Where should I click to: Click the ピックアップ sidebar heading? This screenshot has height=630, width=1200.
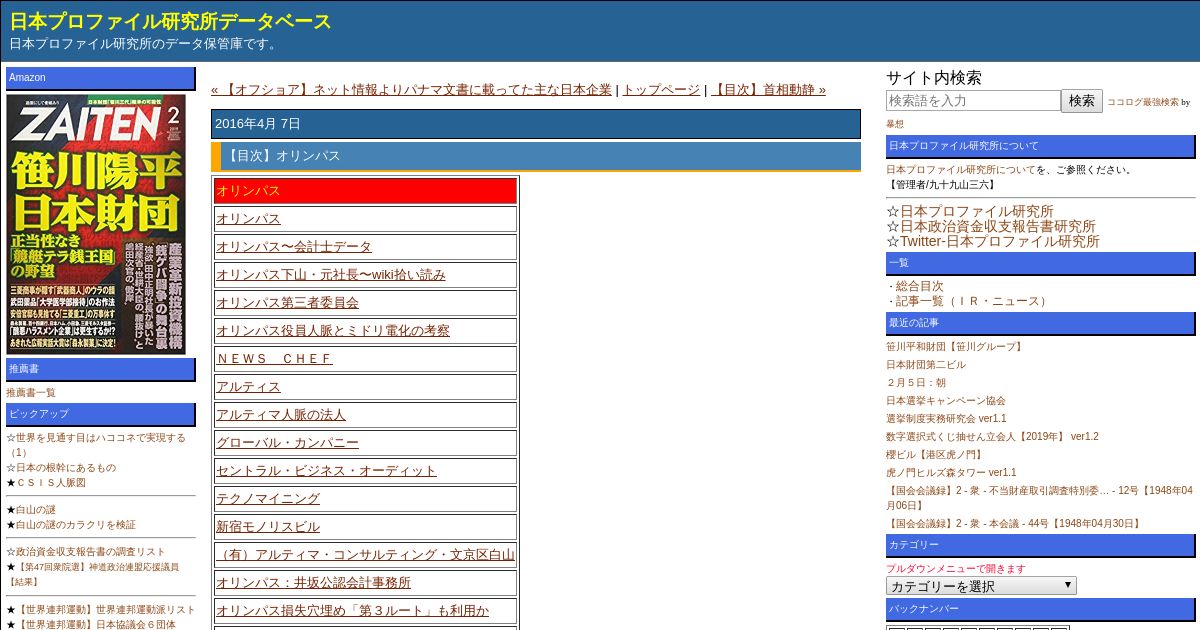(101, 414)
